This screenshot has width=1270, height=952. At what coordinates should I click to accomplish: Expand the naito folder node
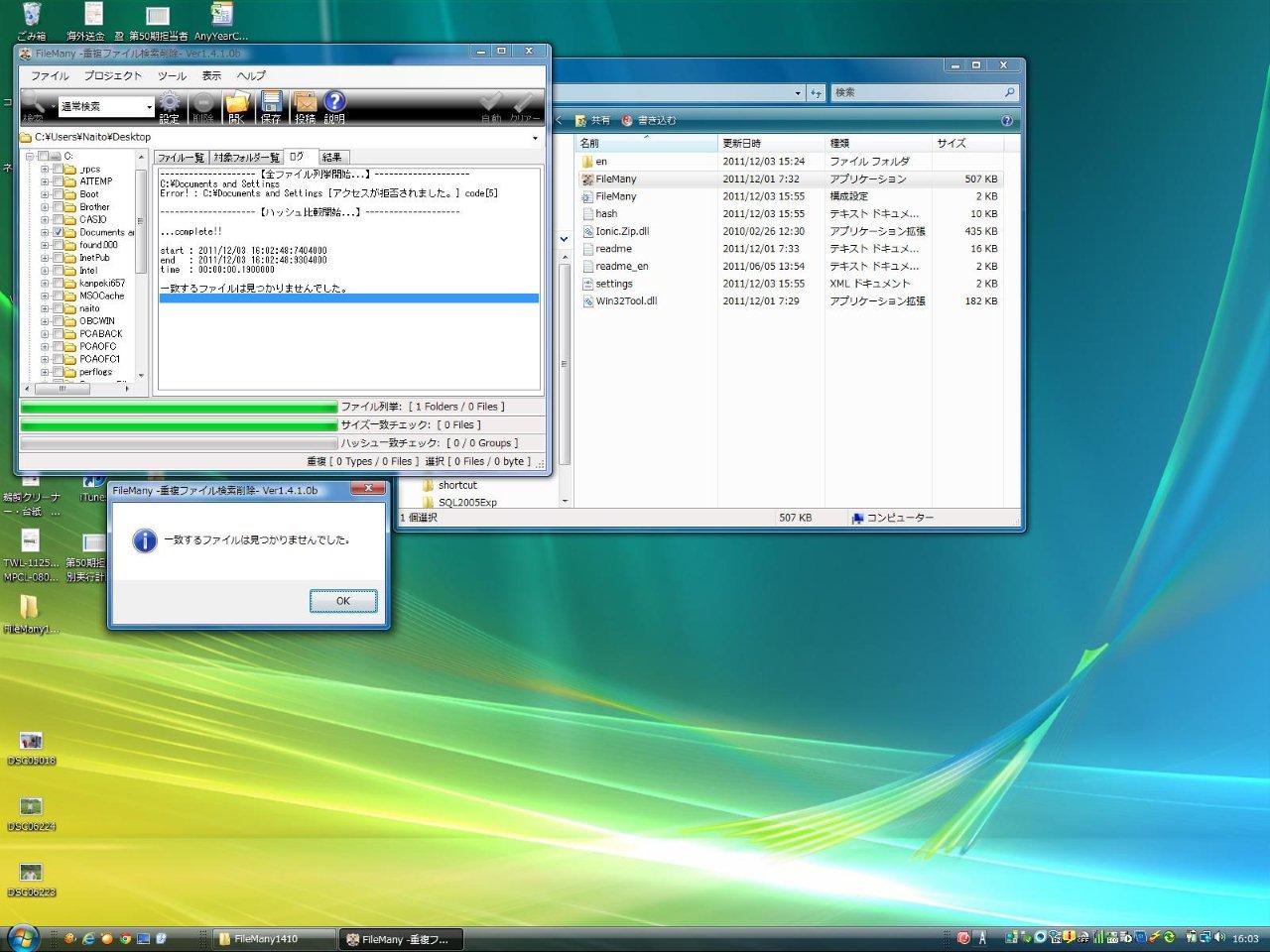(45, 308)
